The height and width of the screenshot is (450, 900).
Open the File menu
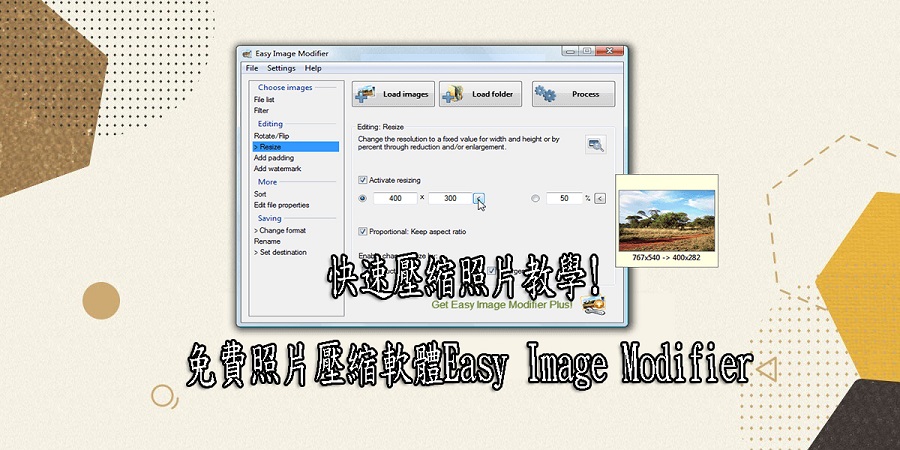252,68
